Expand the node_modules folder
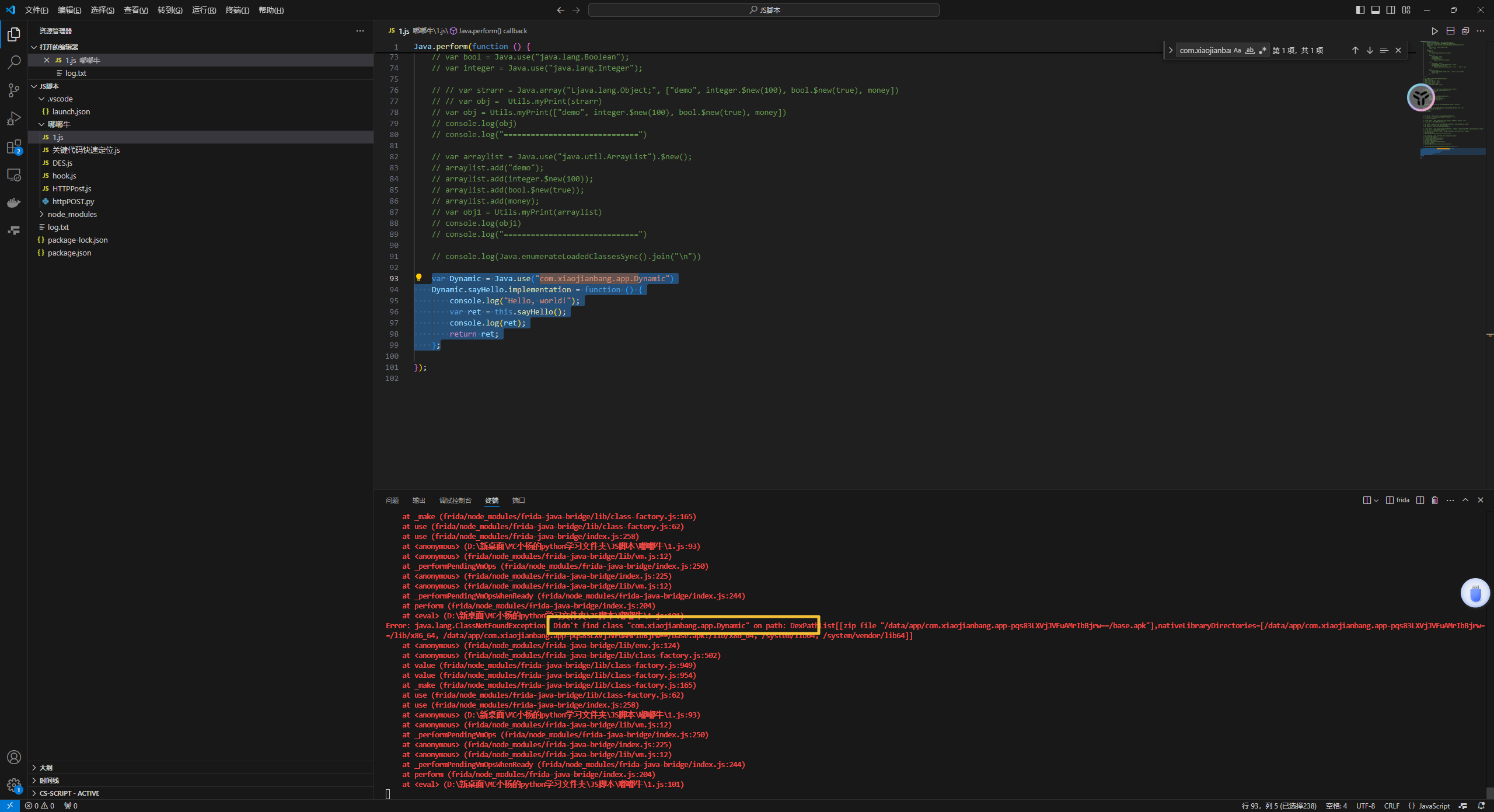Image resolution: width=1494 pixels, height=812 pixels. coord(72,214)
